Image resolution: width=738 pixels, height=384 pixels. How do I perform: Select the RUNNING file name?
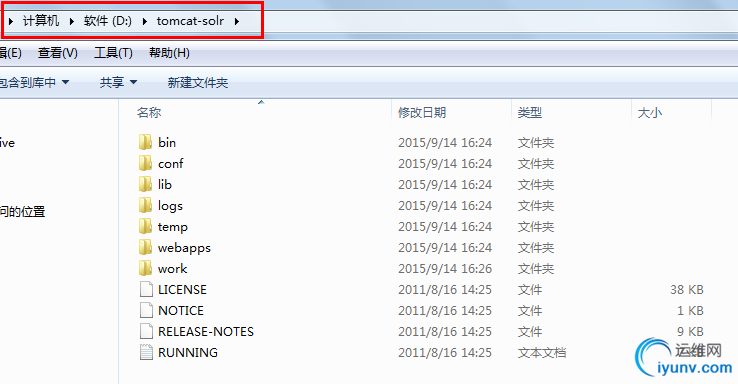(x=188, y=352)
